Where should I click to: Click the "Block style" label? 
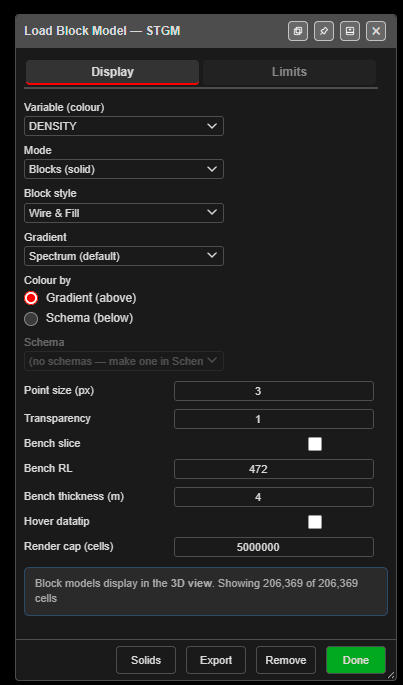(x=50, y=193)
